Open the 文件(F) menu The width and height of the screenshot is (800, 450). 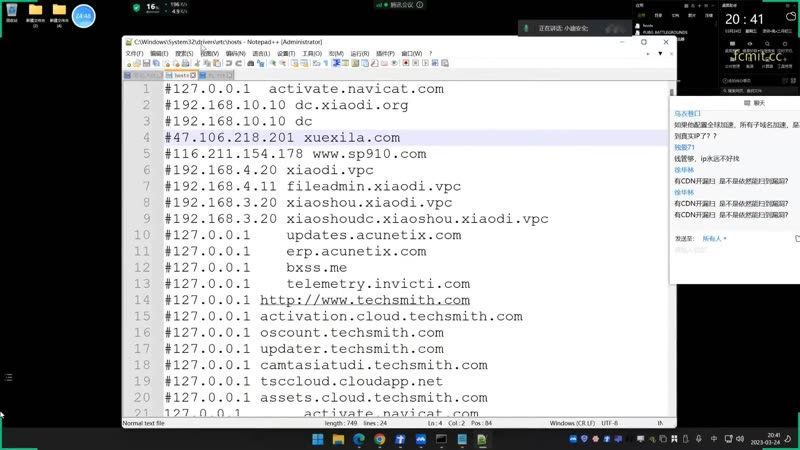[134, 54]
